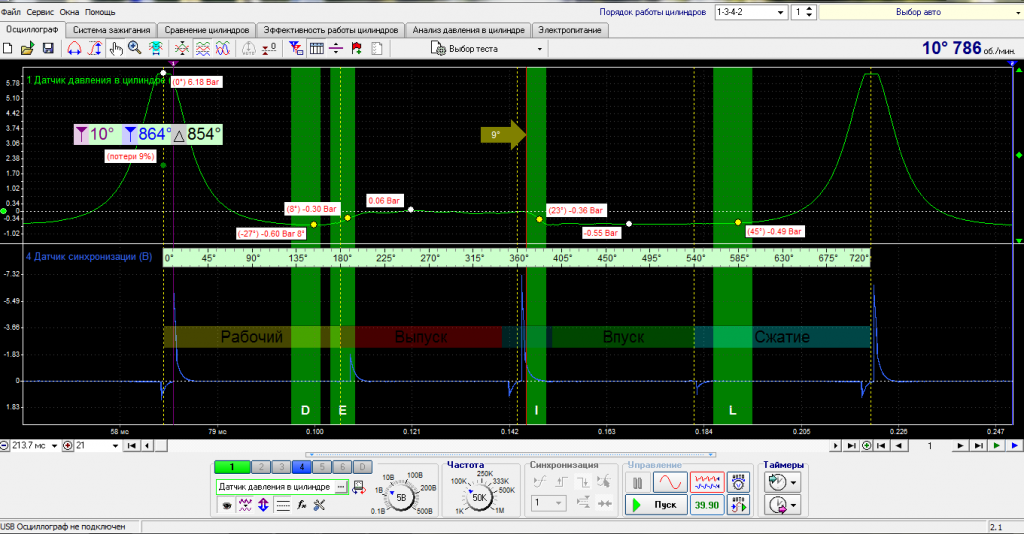Expand the lower timer dropdown
Image resolution: width=1024 pixels, height=534 pixels.
point(793,505)
